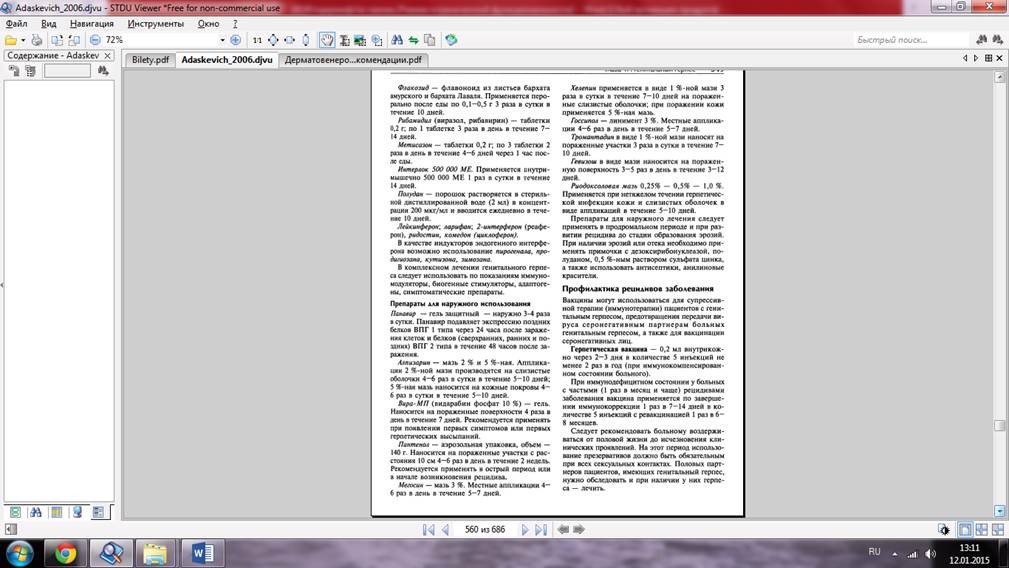Open the Инструменты menu
The image size is (1009, 568).
point(155,24)
